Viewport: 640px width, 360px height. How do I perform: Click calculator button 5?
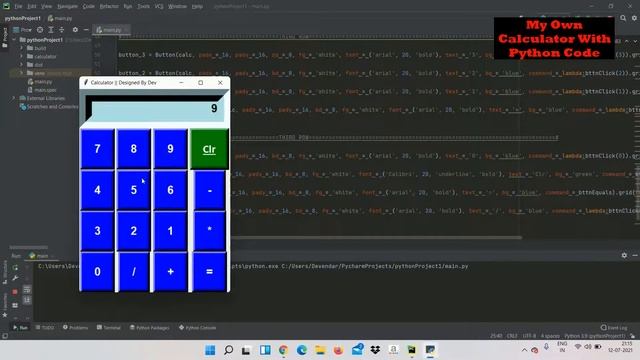pos(133,190)
